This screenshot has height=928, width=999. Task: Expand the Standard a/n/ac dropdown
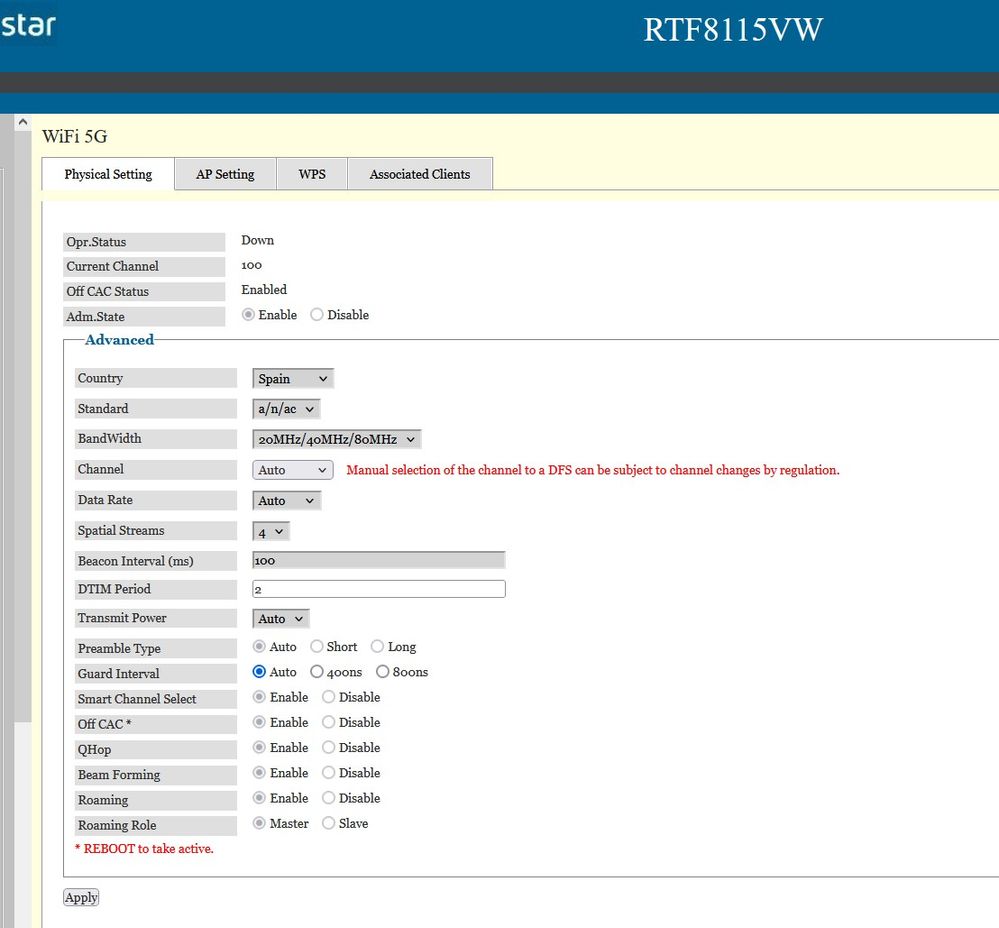(286, 409)
